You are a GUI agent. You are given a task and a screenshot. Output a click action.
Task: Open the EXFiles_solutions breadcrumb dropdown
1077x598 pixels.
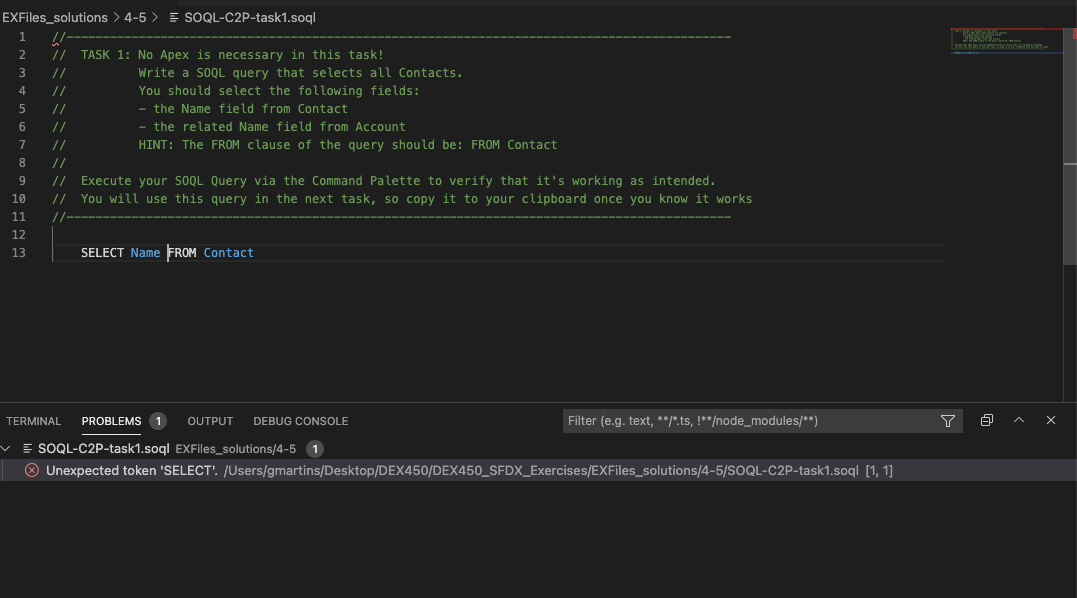55,18
